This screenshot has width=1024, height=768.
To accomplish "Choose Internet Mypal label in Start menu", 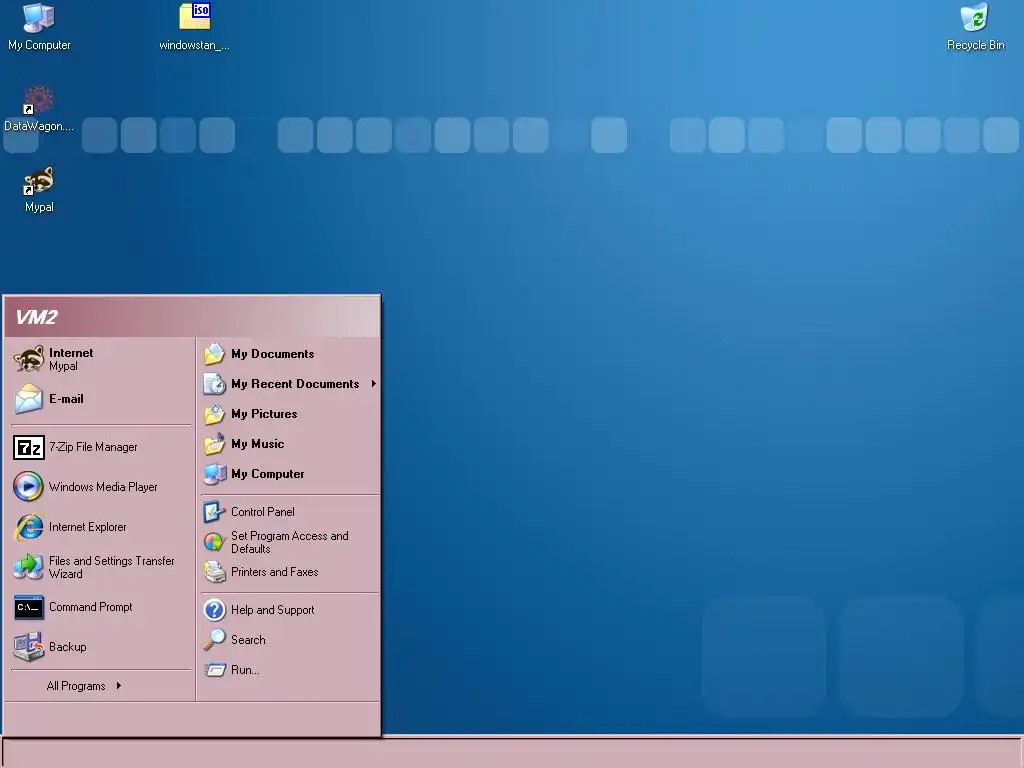I will [x=71, y=359].
